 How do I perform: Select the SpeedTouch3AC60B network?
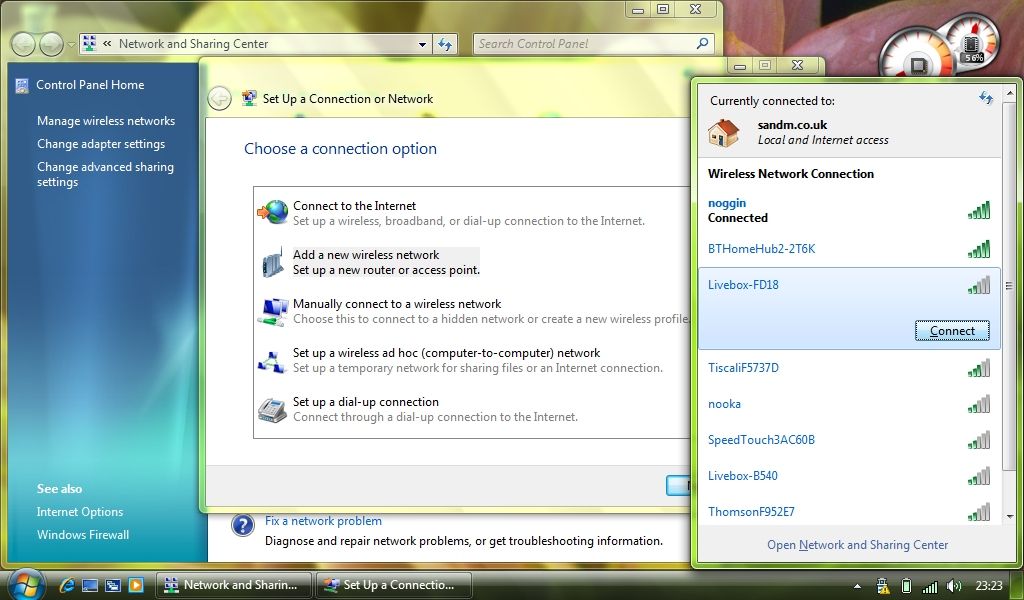coord(849,439)
